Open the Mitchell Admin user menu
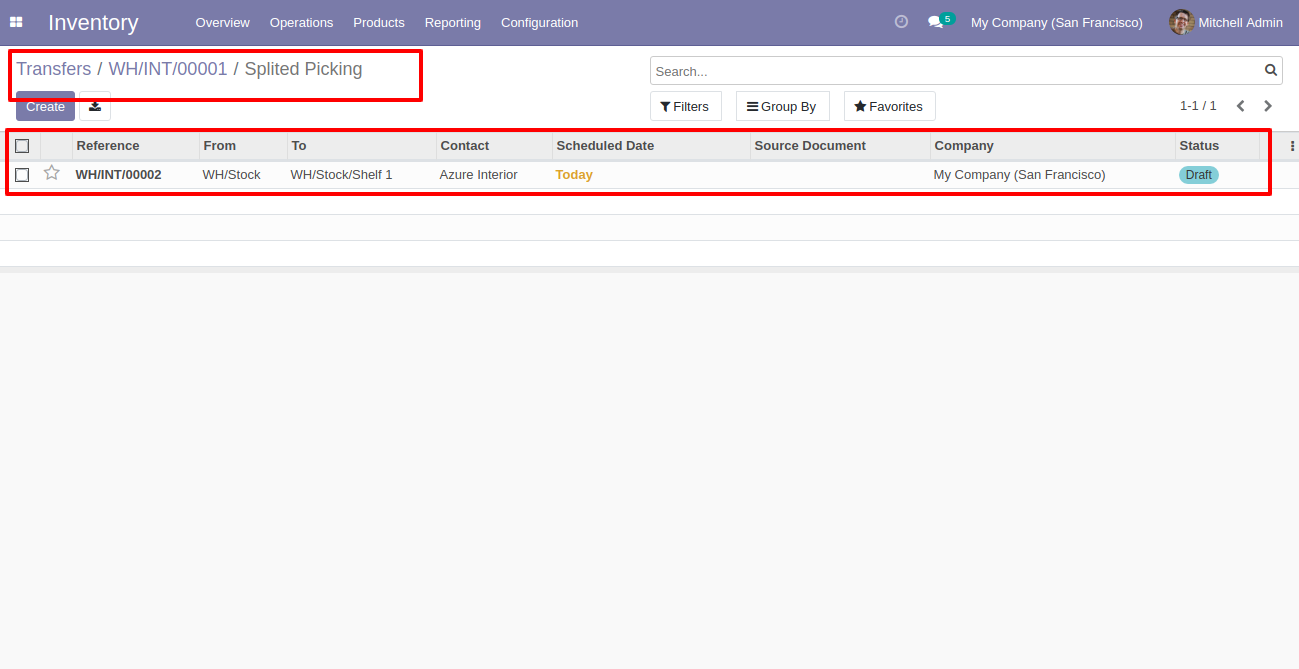Viewport: 1299px width, 669px height. tap(1226, 22)
